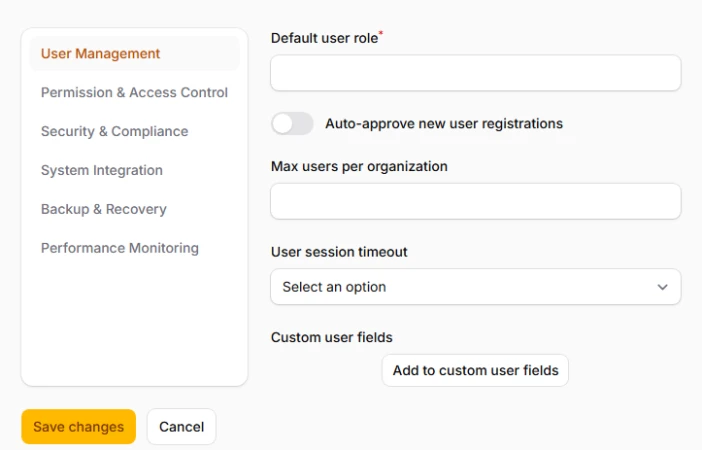Click the Cancel button
702x450 pixels.
181,427
